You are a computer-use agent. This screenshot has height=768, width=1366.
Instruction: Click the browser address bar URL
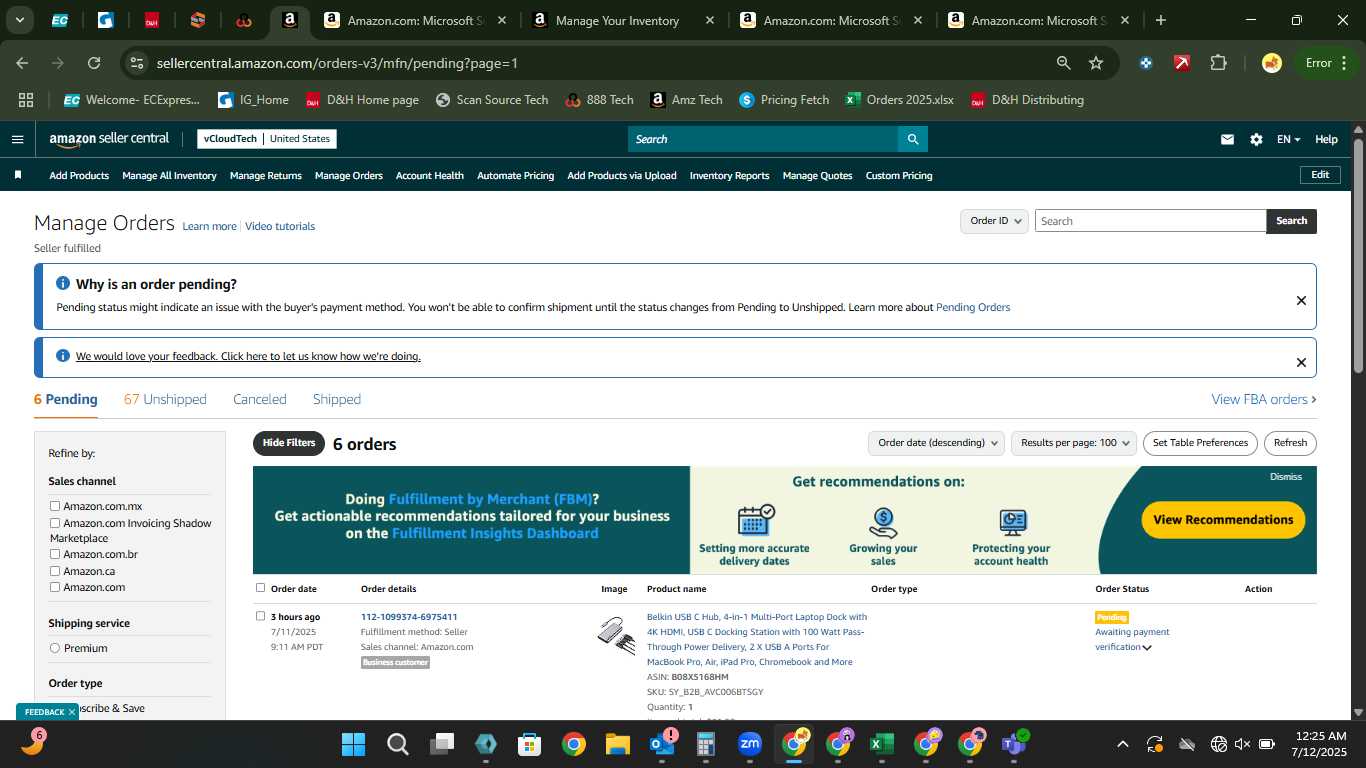click(337, 63)
